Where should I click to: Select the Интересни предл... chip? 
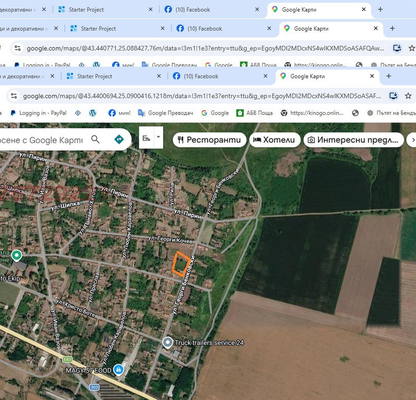[x=353, y=140]
